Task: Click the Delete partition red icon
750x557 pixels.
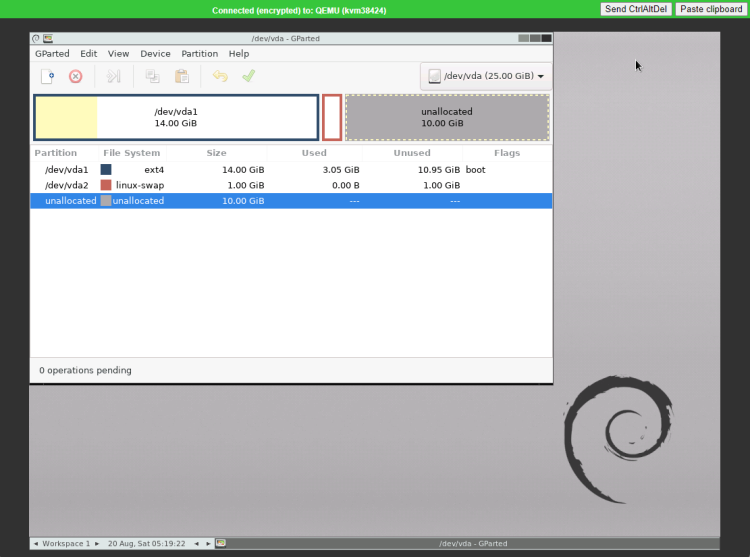Action: coord(76,76)
